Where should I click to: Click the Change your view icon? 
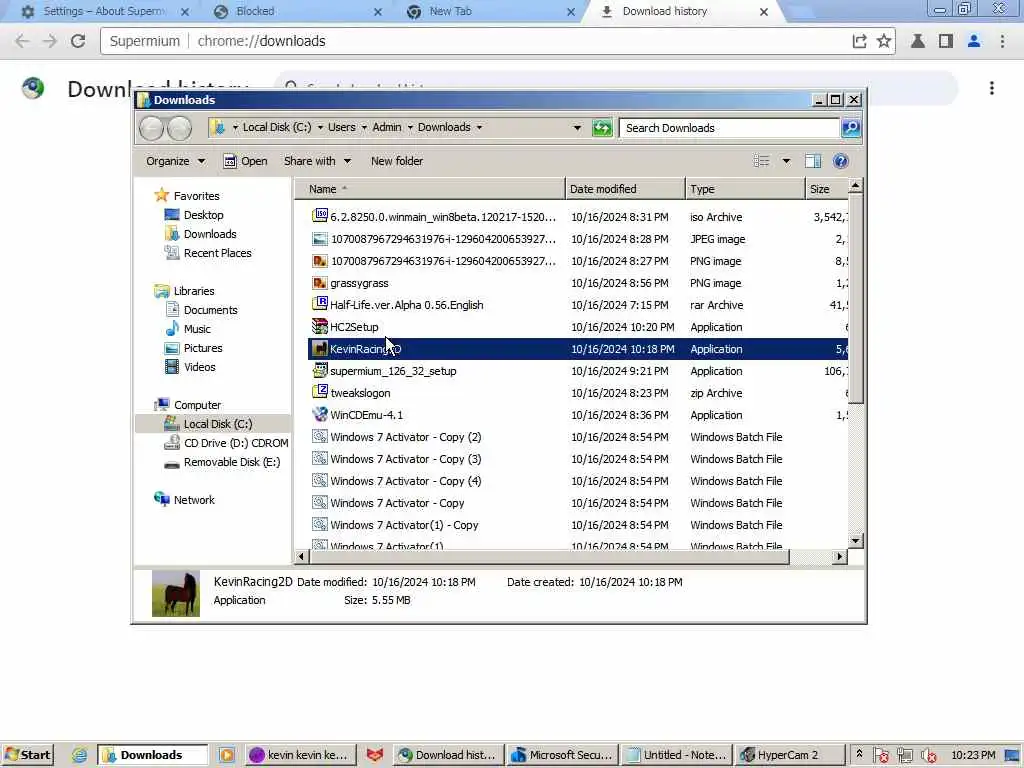pyautogui.click(x=761, y=161)
